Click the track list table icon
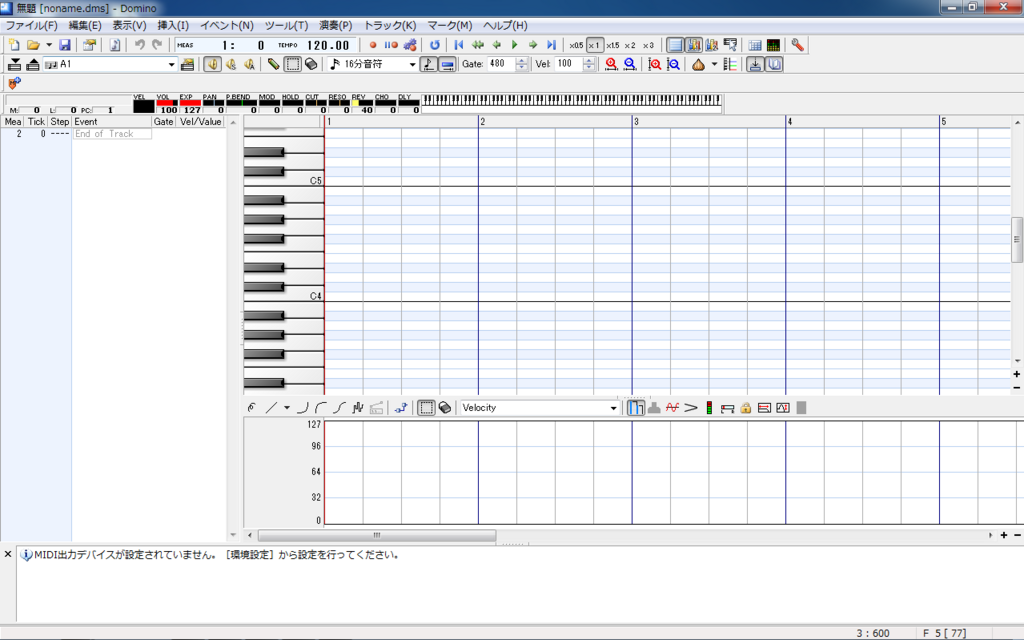1024x640 pixels. tap(755, 45)
